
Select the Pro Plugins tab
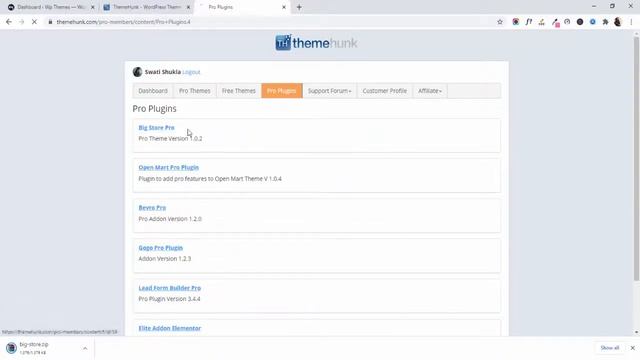click(x=282, y=91)
